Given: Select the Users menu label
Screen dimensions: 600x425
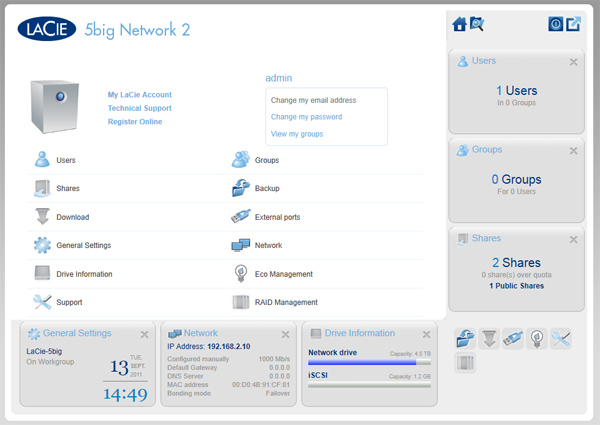Looking at the screenshot, I should [66, 160].
